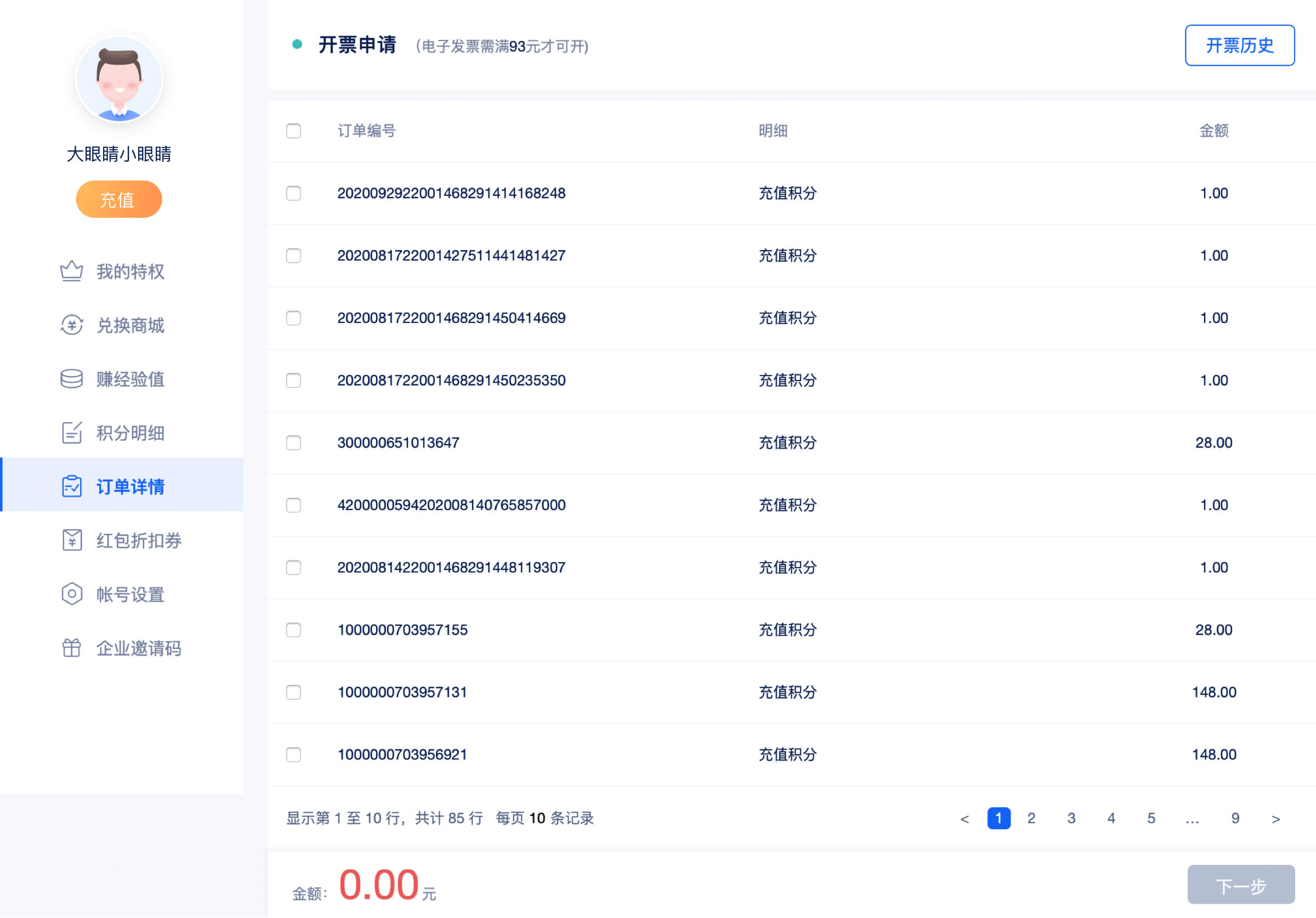Expand hidden pages via ellipsis in pagination
The height and width of the screenshot is (918, 1316).
tap(1192, 819)
